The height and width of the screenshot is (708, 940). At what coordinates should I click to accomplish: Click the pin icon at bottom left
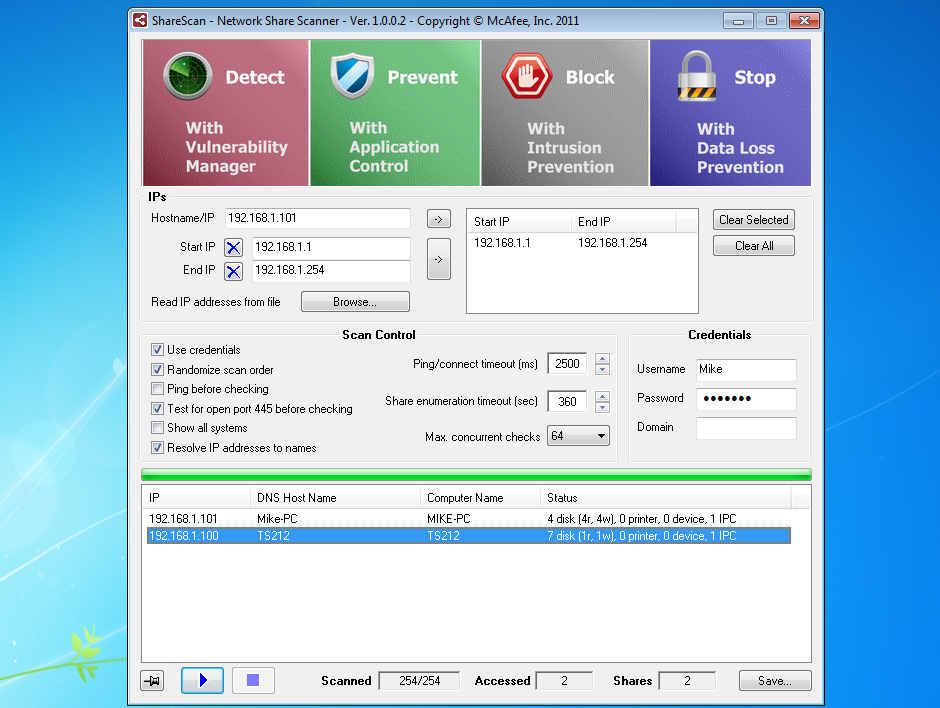point(153,681)
